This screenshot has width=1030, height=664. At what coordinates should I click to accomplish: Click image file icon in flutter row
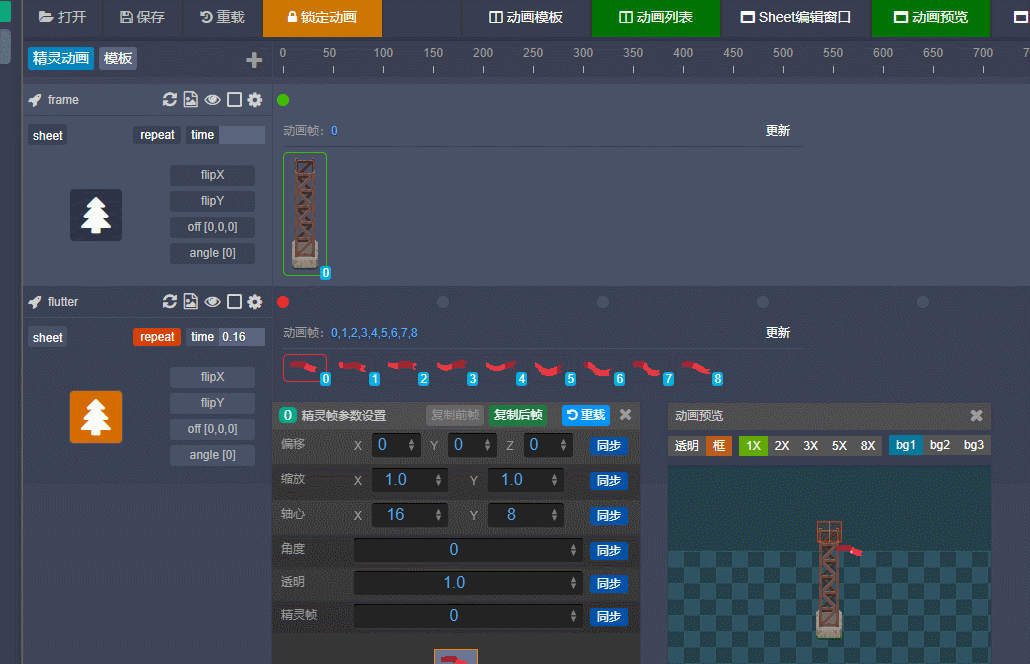coord(190,301)
